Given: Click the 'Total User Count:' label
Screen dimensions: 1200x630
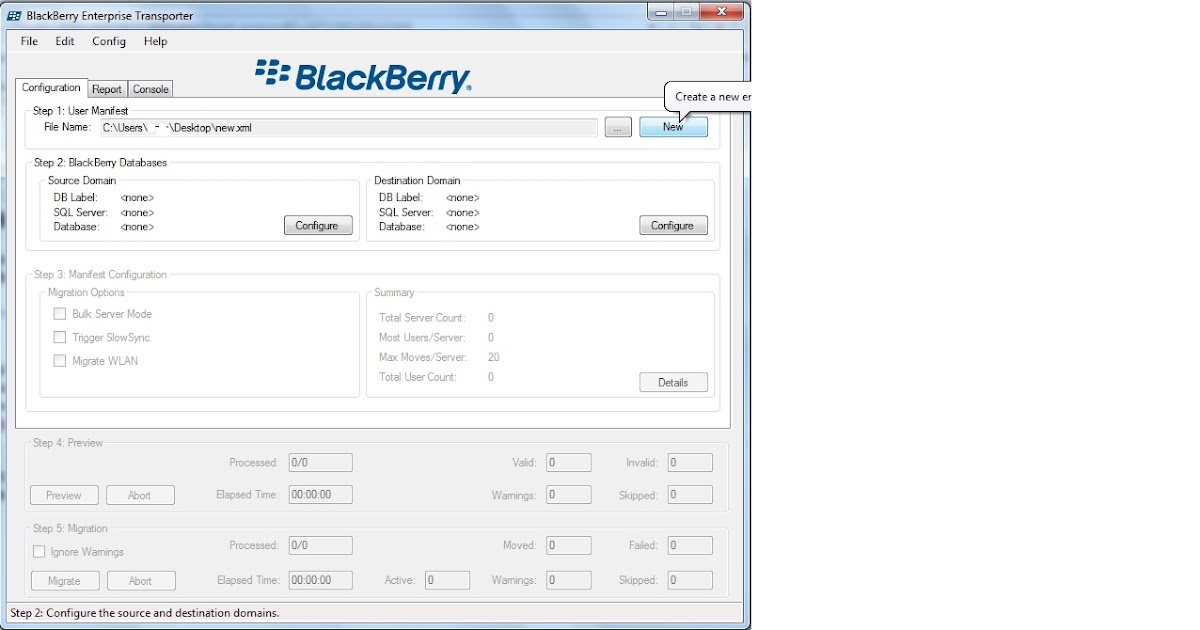Looking at the screenshot, I should point(417,377).
